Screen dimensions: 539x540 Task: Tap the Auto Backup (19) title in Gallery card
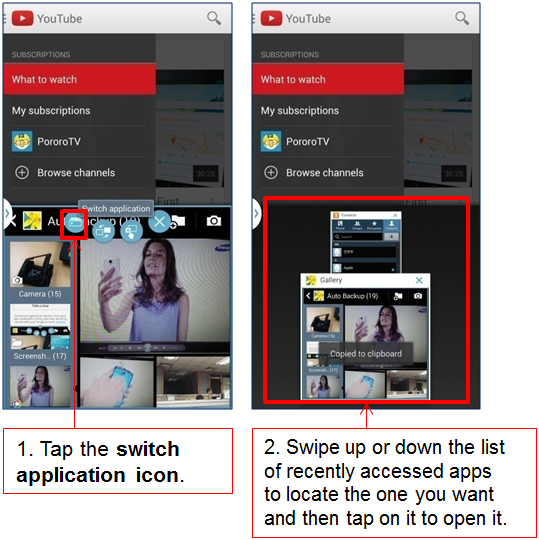(x=352, y=296)
